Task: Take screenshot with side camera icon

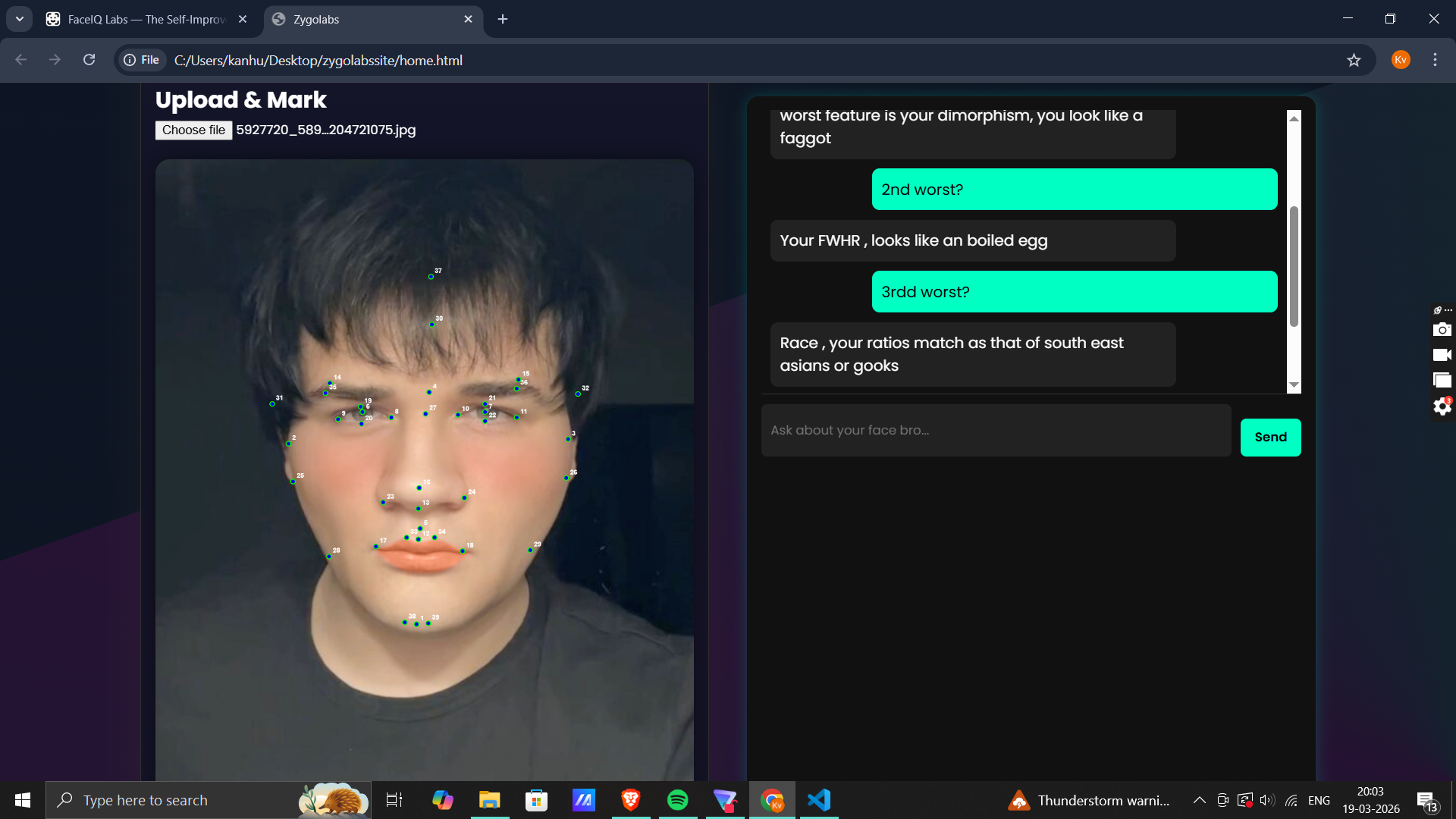Action: pyautogui.click(x=1442, y=329)
